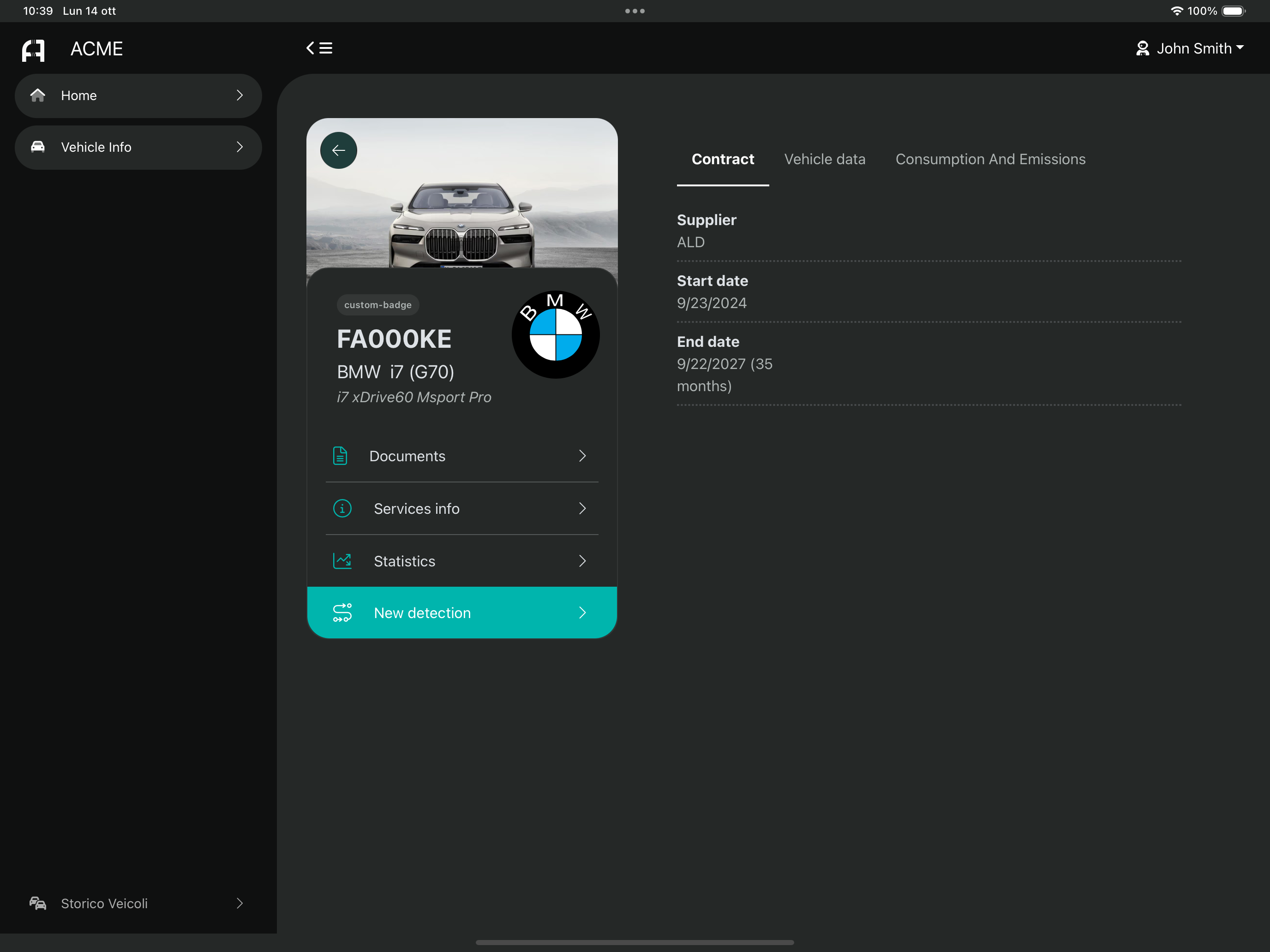Start a New detection
1270x952 pixels.
coord(462,612)
